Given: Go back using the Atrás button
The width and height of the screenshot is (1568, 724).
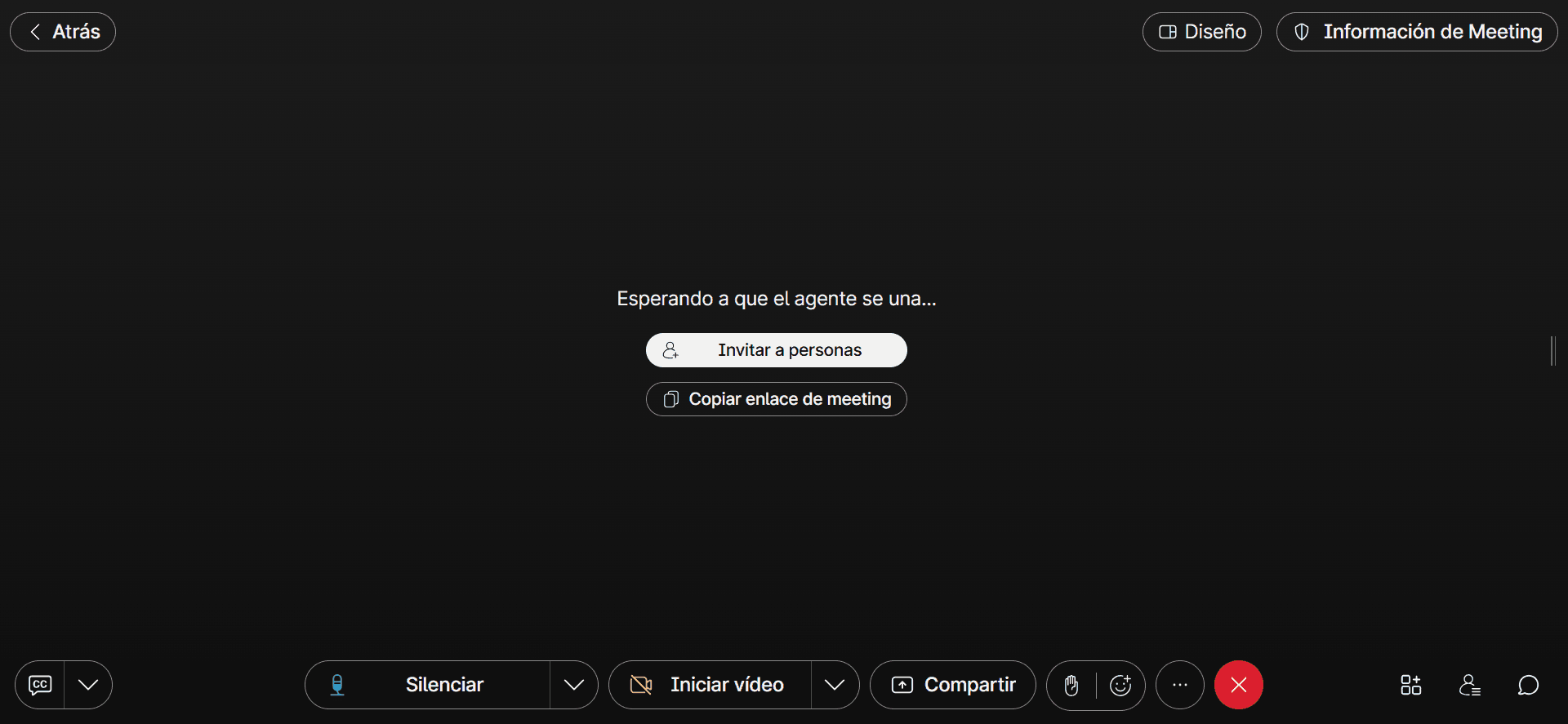Looking at the screenshot, I should pos(63,32).
